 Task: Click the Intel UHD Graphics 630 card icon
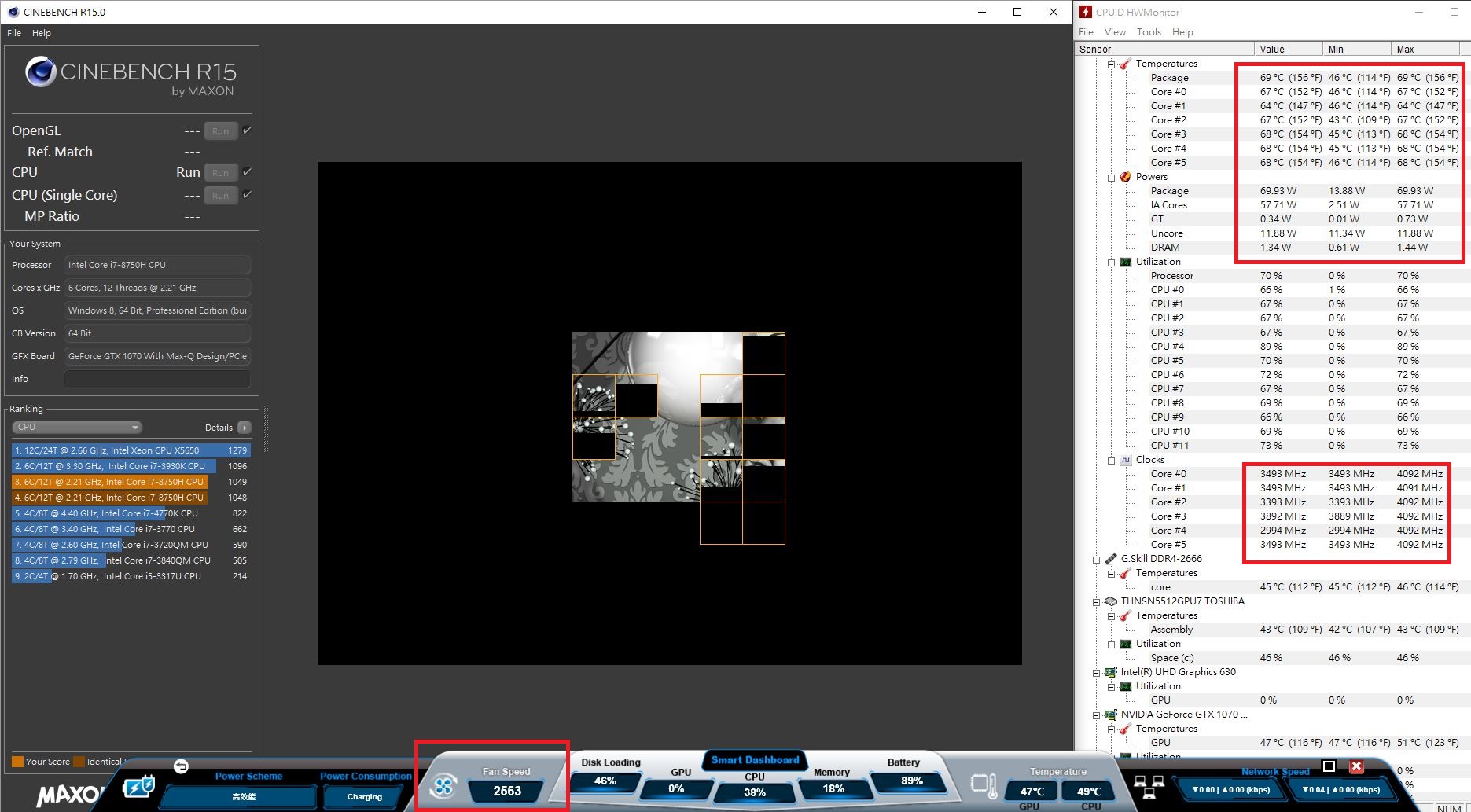click(x=1110, y=672)
